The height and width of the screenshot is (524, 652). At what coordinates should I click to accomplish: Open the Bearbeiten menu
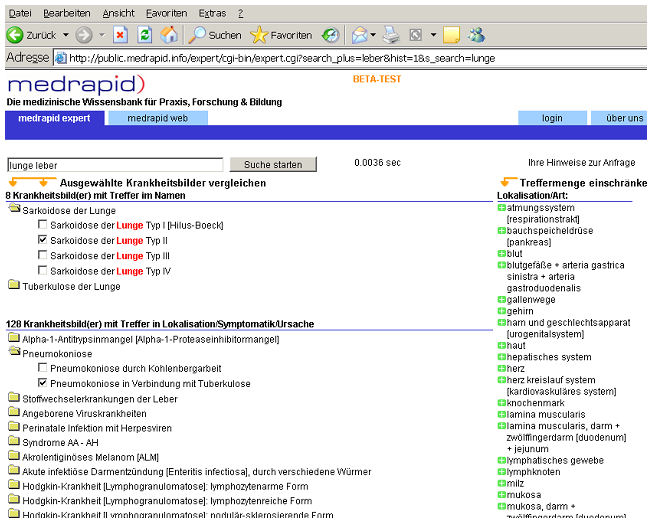(x=67, y=13)
